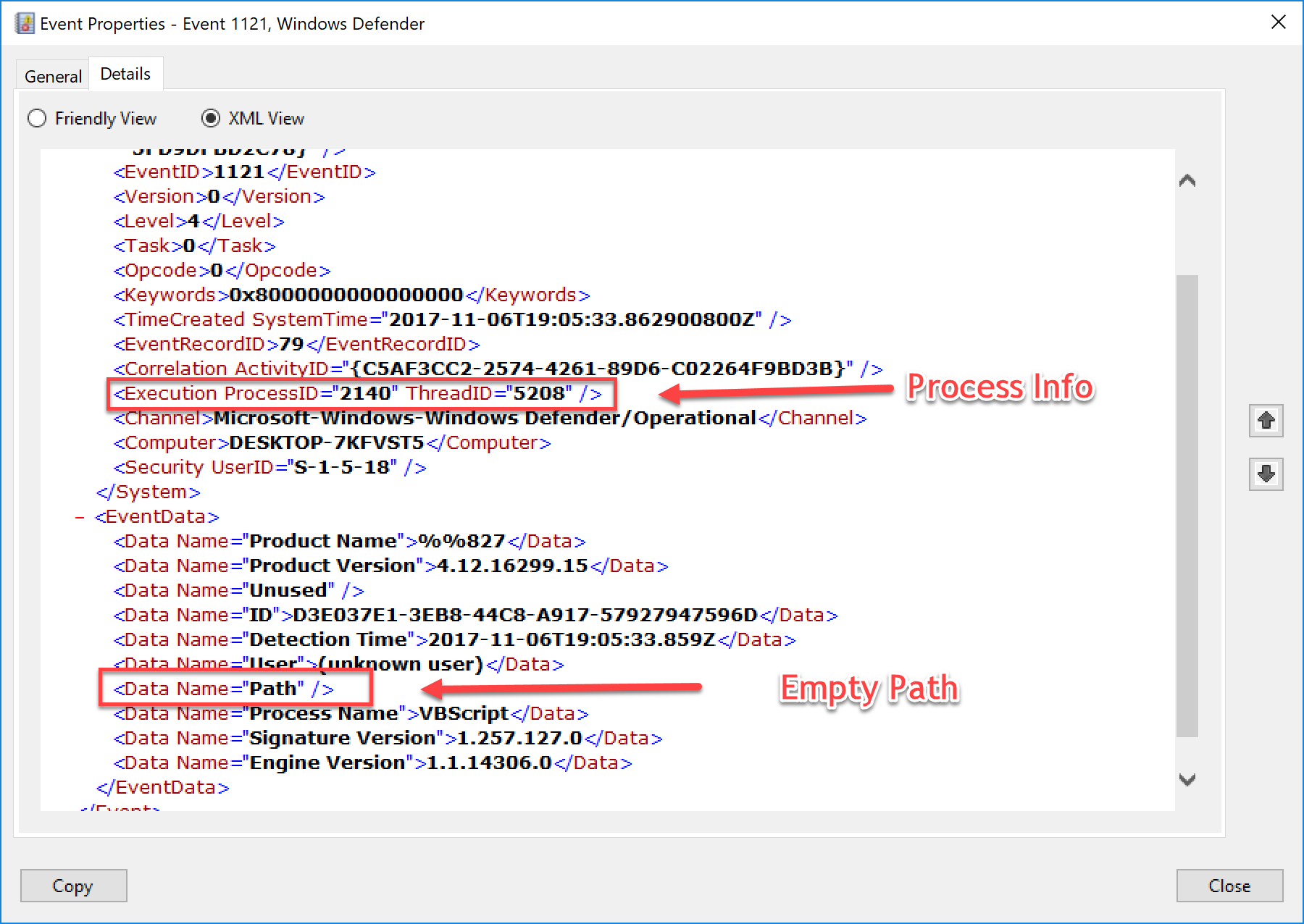The height and width of the screenshot is (924, 1304).
Task: Click the Close button
Action: (x=1229, y=886)
